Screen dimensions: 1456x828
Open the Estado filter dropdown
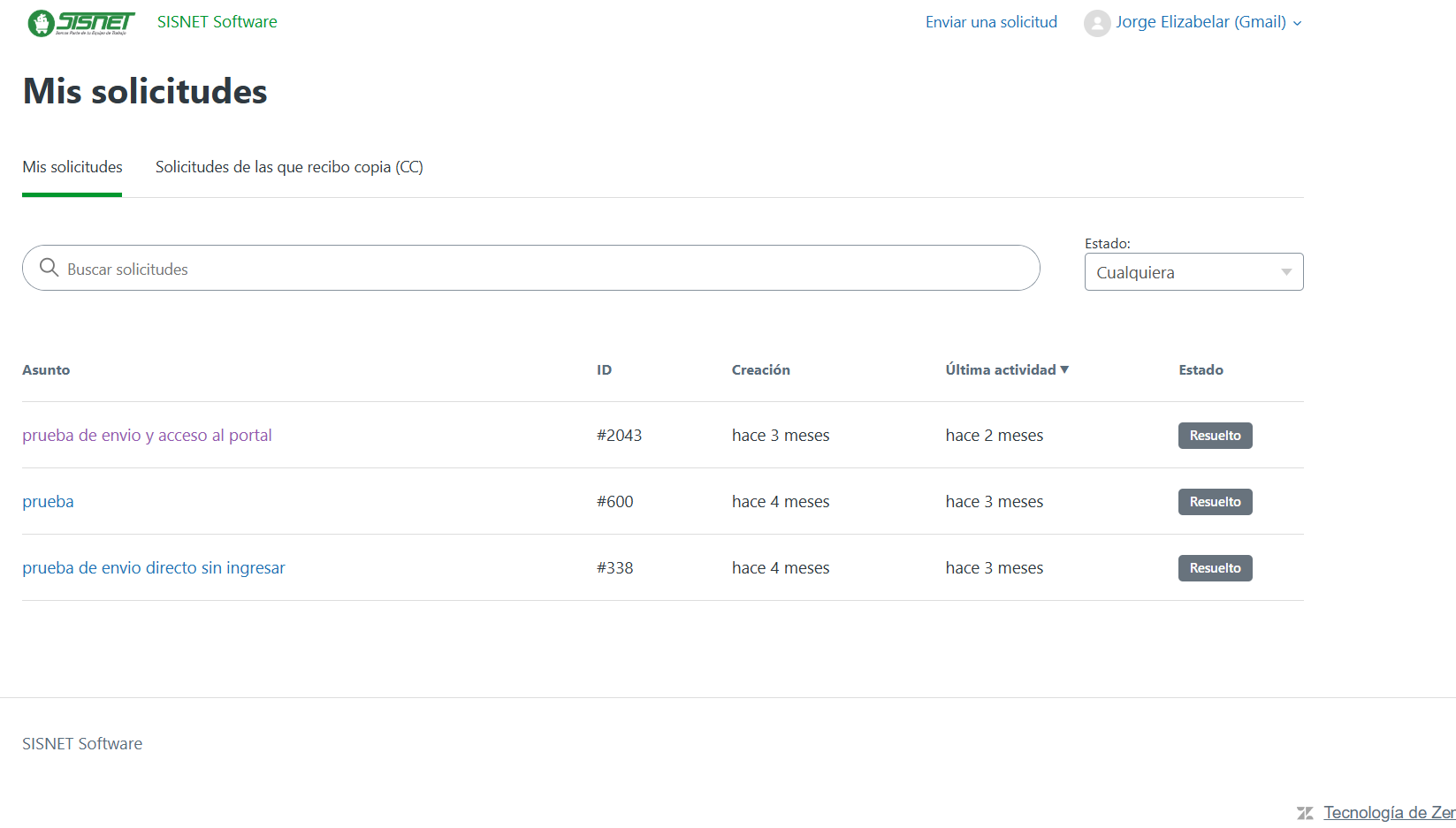[x=1193, y=272]
